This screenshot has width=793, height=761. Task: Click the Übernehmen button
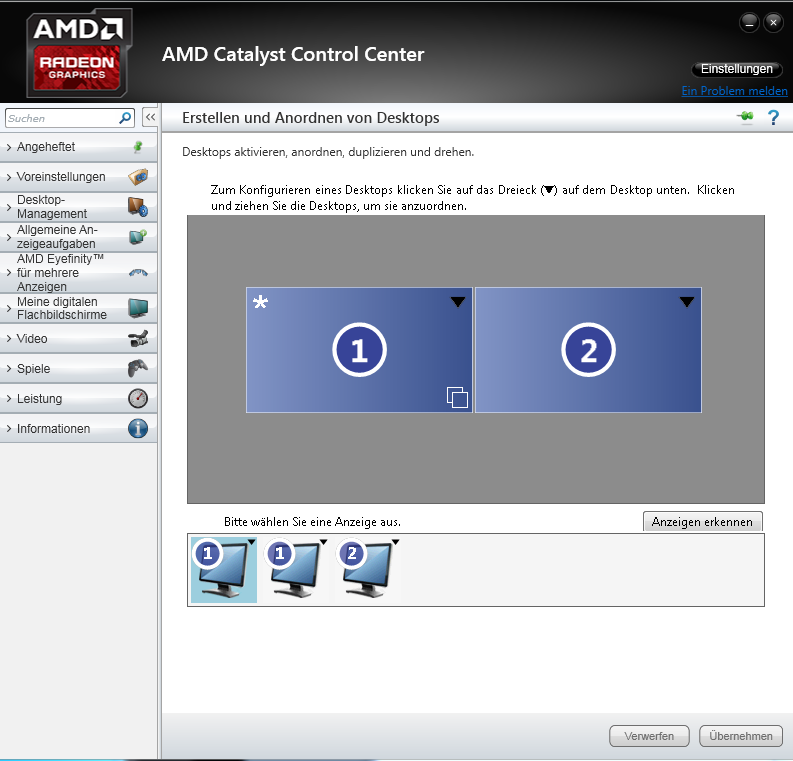740,736
